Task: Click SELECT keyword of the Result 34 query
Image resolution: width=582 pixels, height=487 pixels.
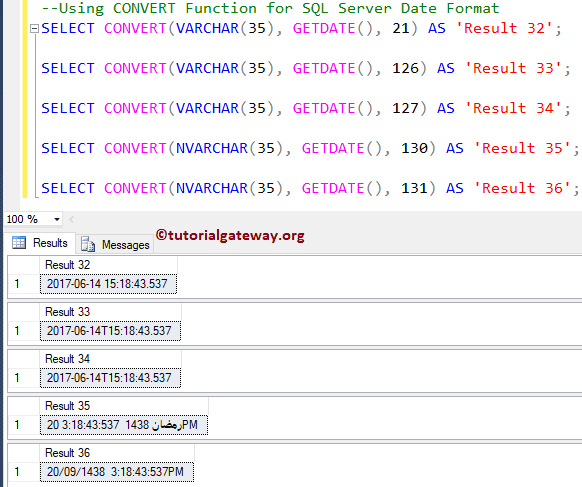Action: [x=68, y=109]
